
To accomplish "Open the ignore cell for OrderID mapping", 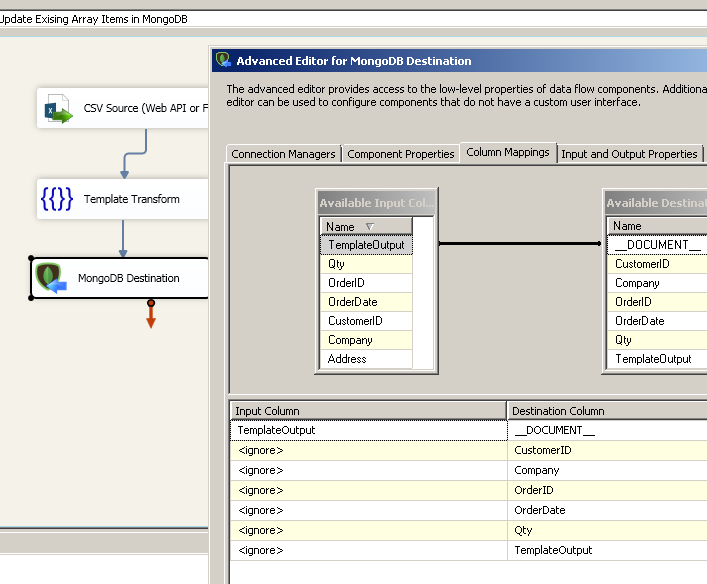I will (x=369, y=490).
